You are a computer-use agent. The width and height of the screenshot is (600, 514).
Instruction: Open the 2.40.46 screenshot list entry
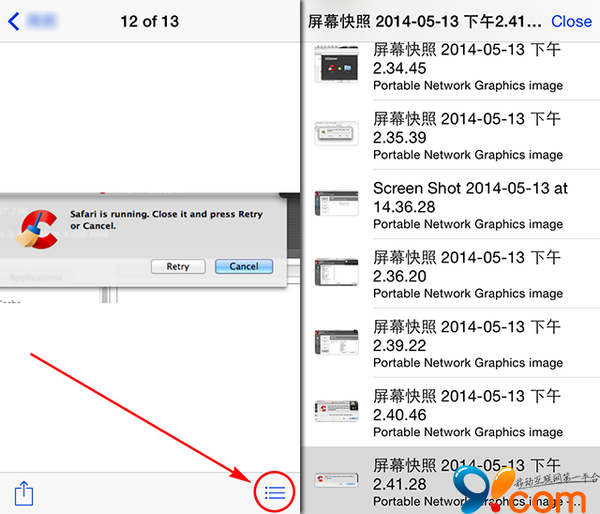point(451,412)
